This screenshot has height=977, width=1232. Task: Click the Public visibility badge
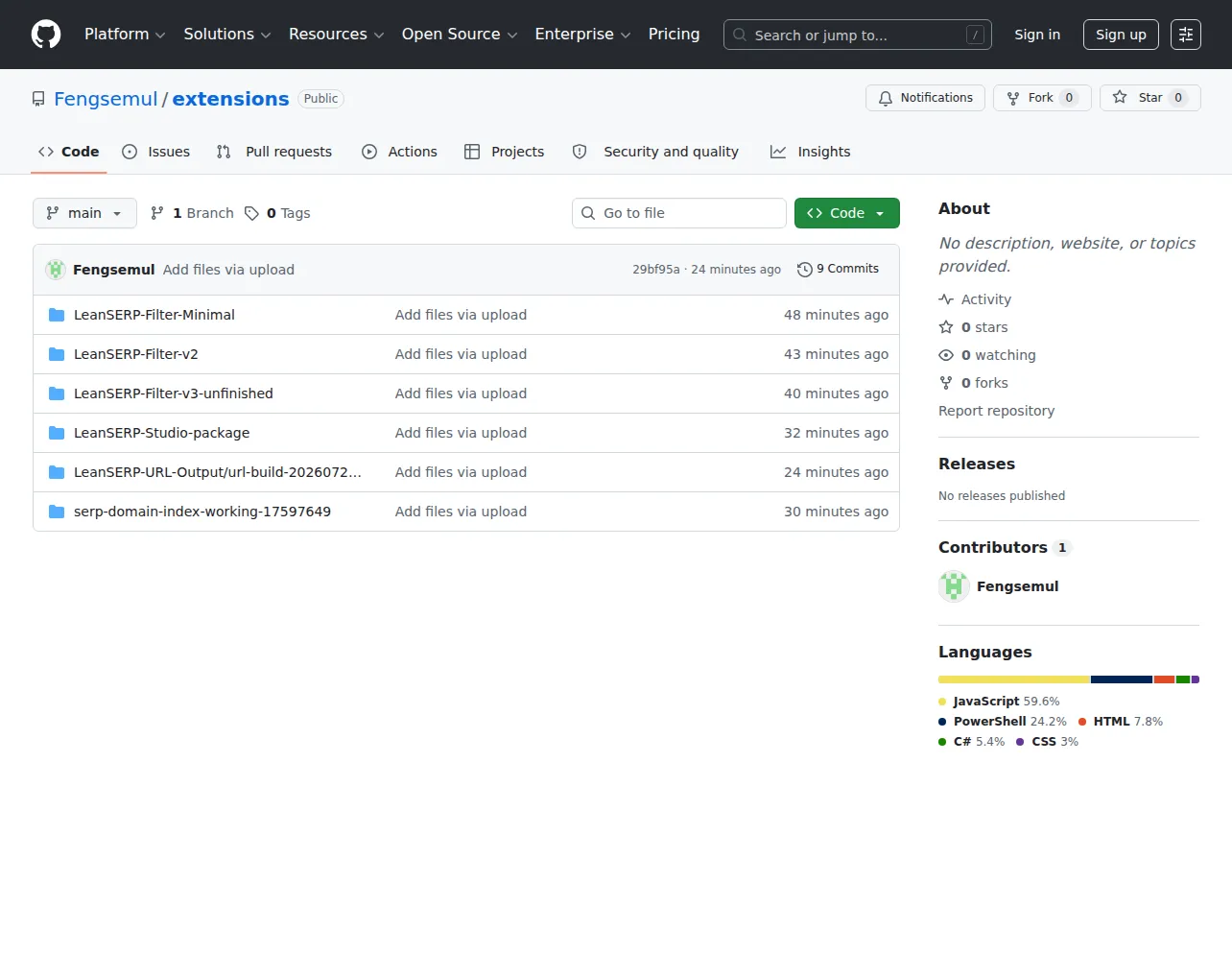[x=320, y=99]
